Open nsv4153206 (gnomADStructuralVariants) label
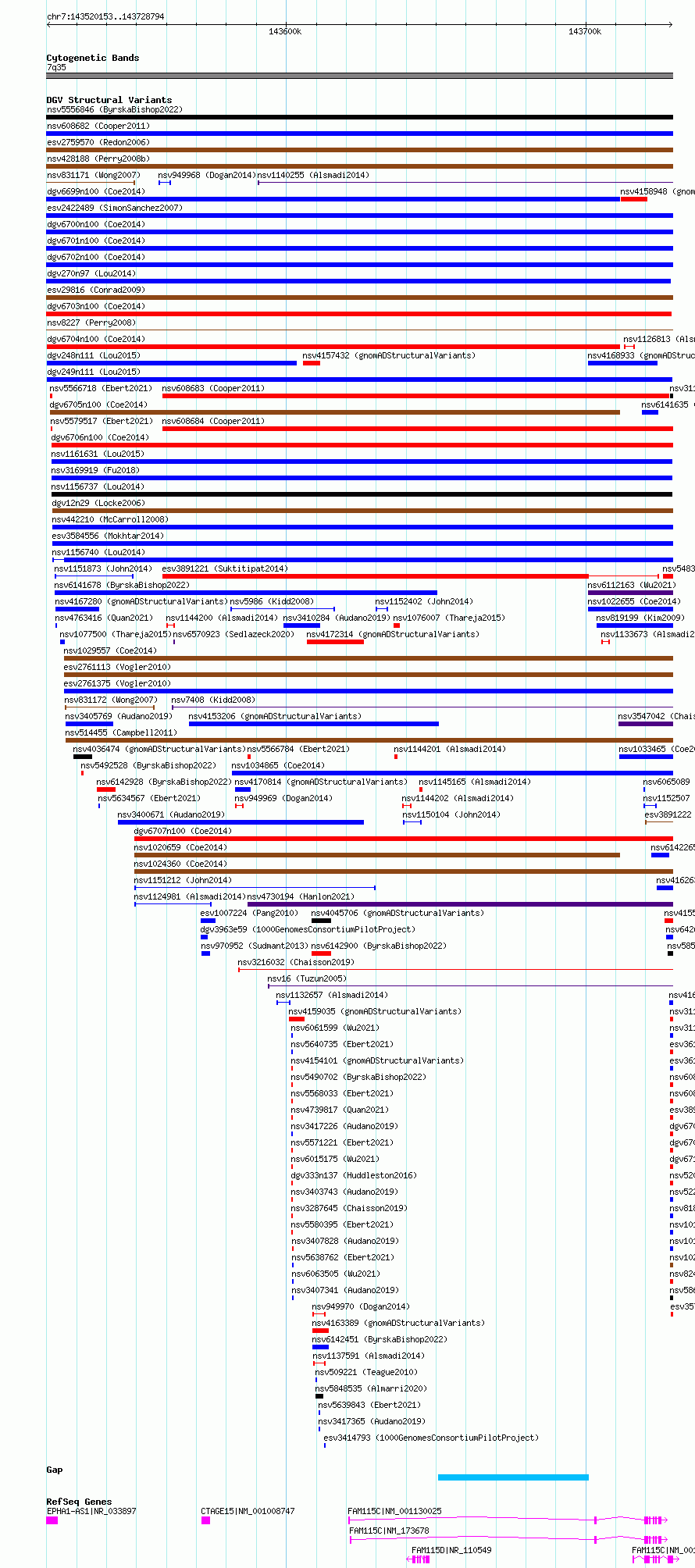Image resolution: width=695 pixels, height=1568 pixels. pos(275,716)
